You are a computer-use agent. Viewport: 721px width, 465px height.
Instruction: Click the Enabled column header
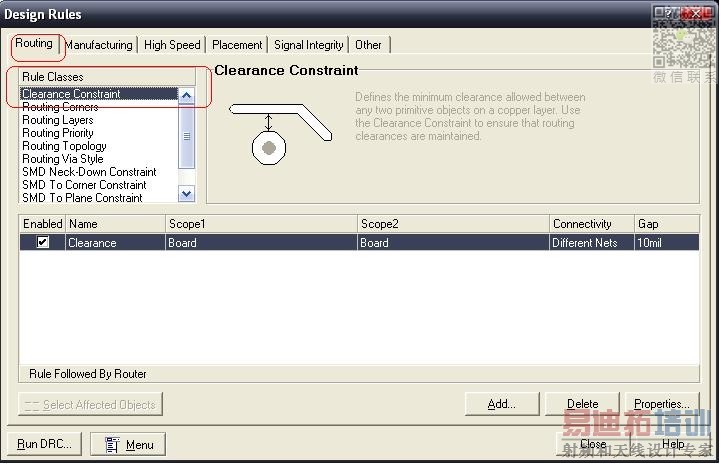42,224
